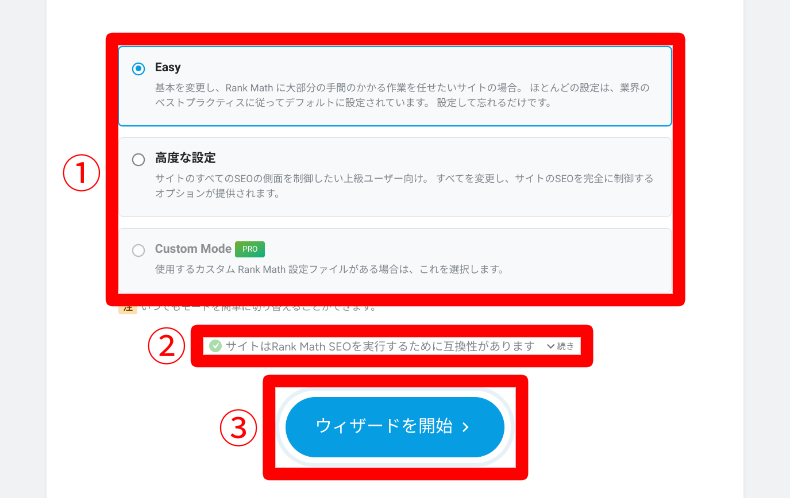Image resolution: width=790 pixels, height=498 pixels.
Task: Click the Custom Mode settings file description
Action: click(330, 270)
